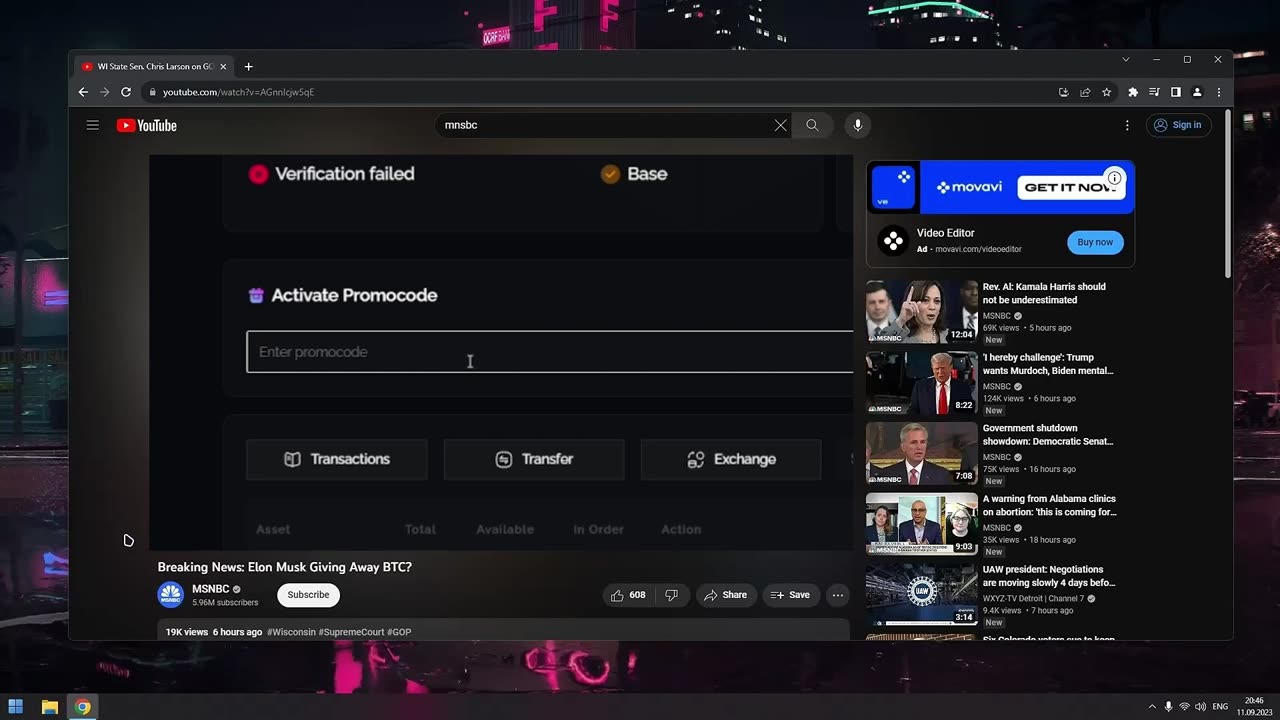The image size is (1280, 720).
Task: Open the Chrome three-dot menu
Action: 1218,92
